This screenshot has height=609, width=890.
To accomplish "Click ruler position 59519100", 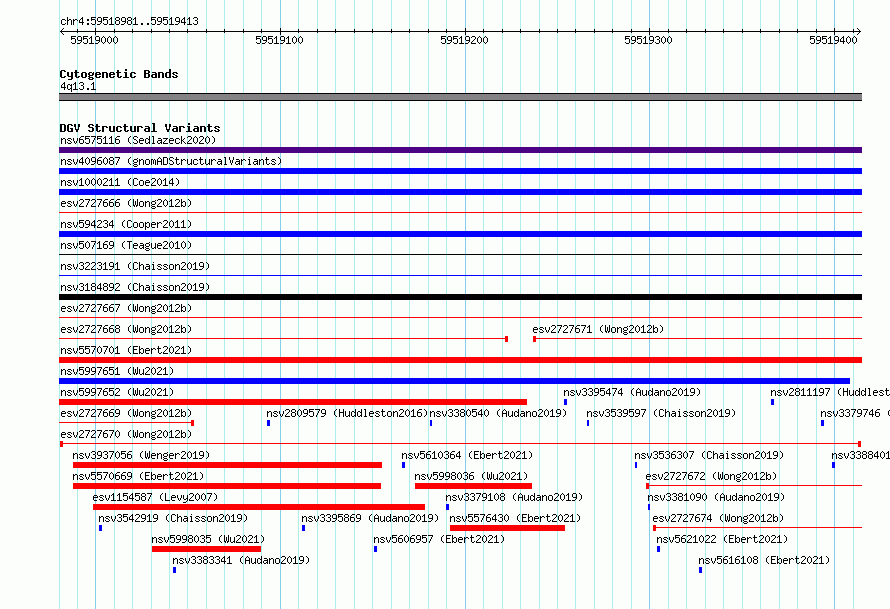I will click(x=279, y=40).
